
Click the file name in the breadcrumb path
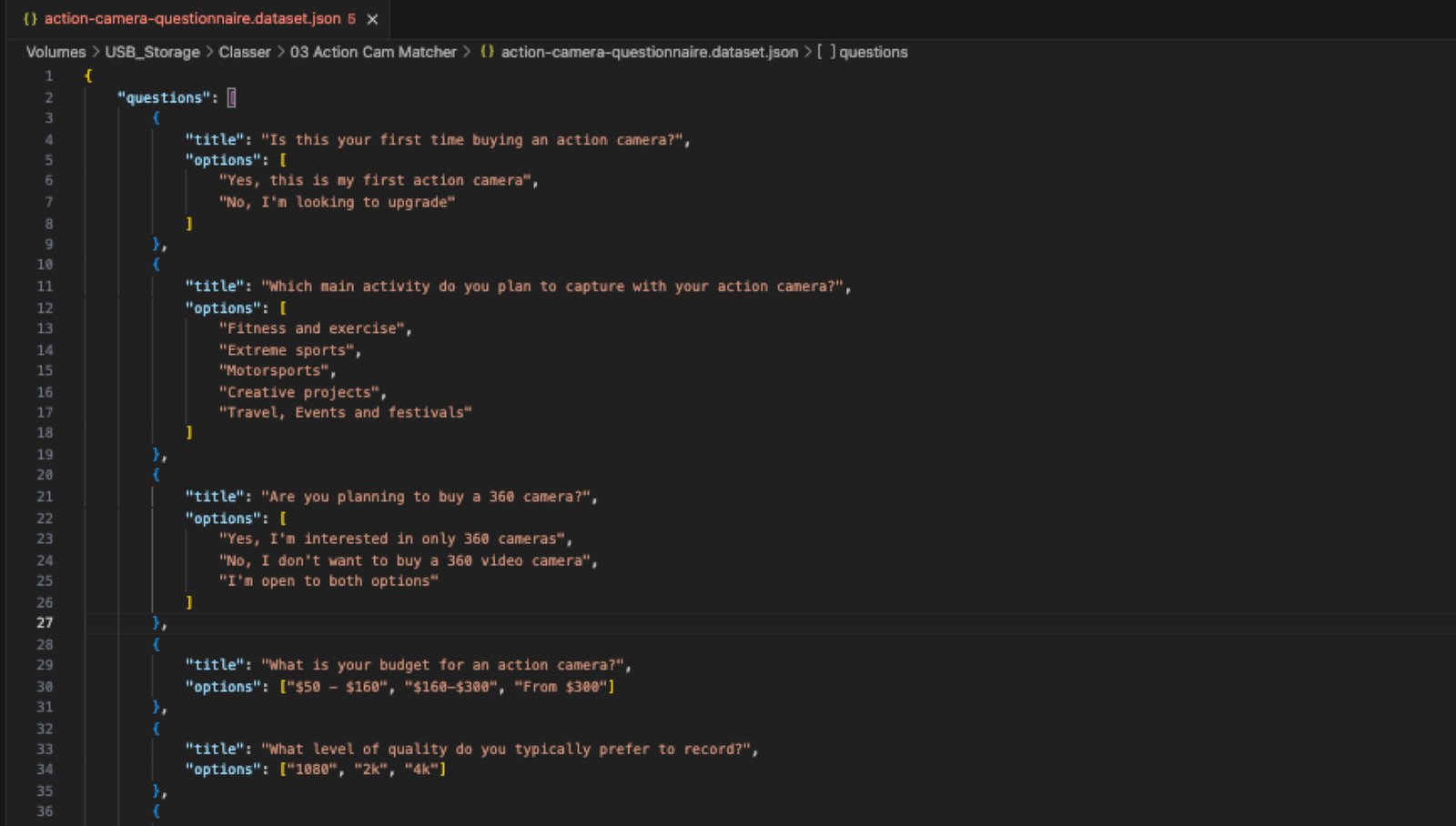(x=649, y=52)
